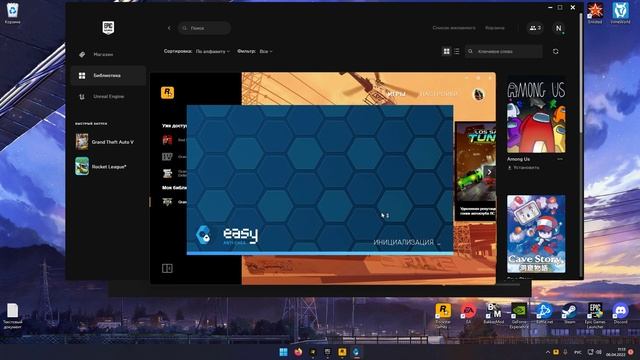Screen dimensions: 640x360
Task: Go back using the Epic launcher back arrow
Action: pos(169,28)
